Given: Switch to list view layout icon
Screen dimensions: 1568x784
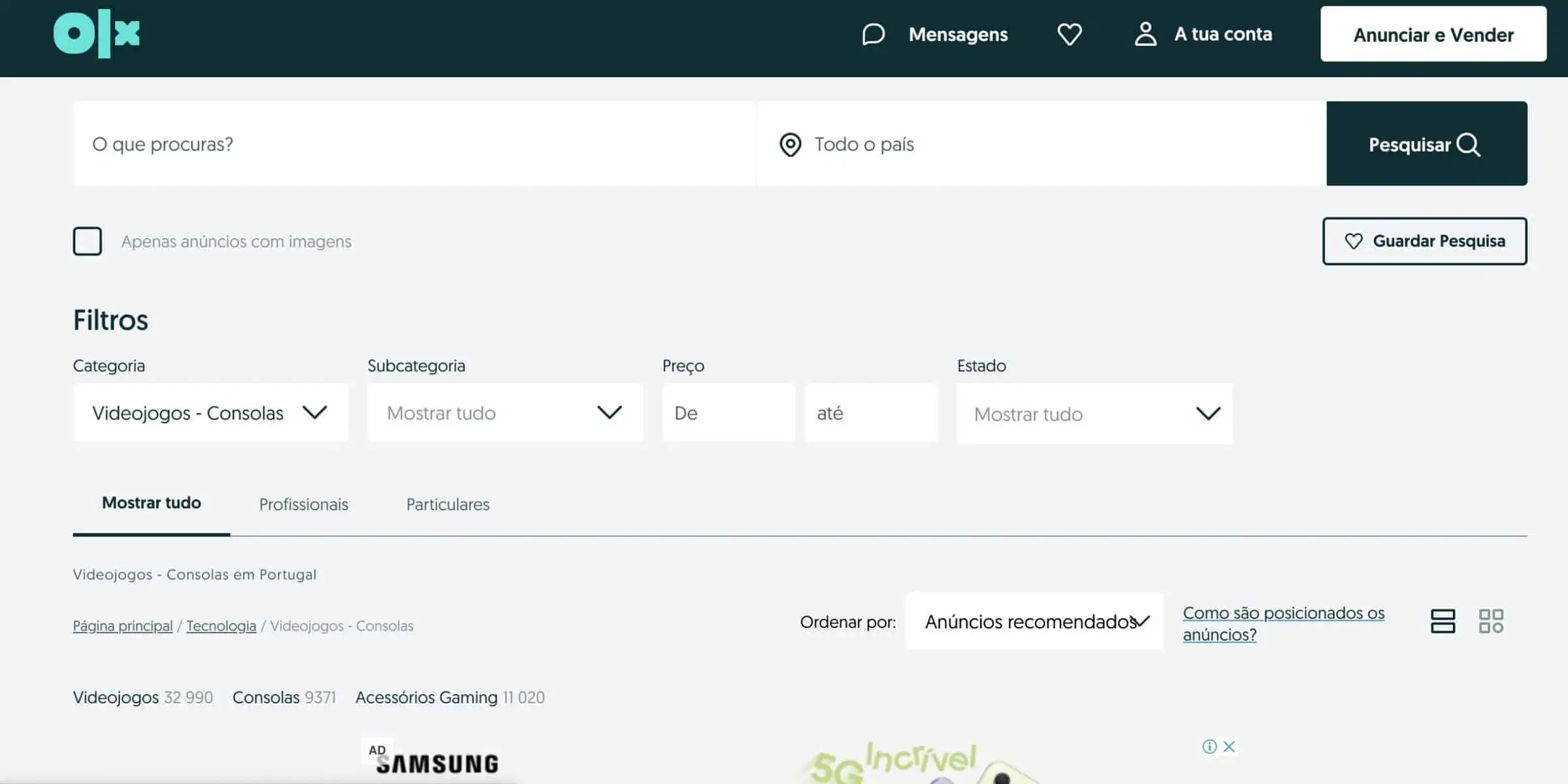Looking at the screenshot, I should 1444,621.
